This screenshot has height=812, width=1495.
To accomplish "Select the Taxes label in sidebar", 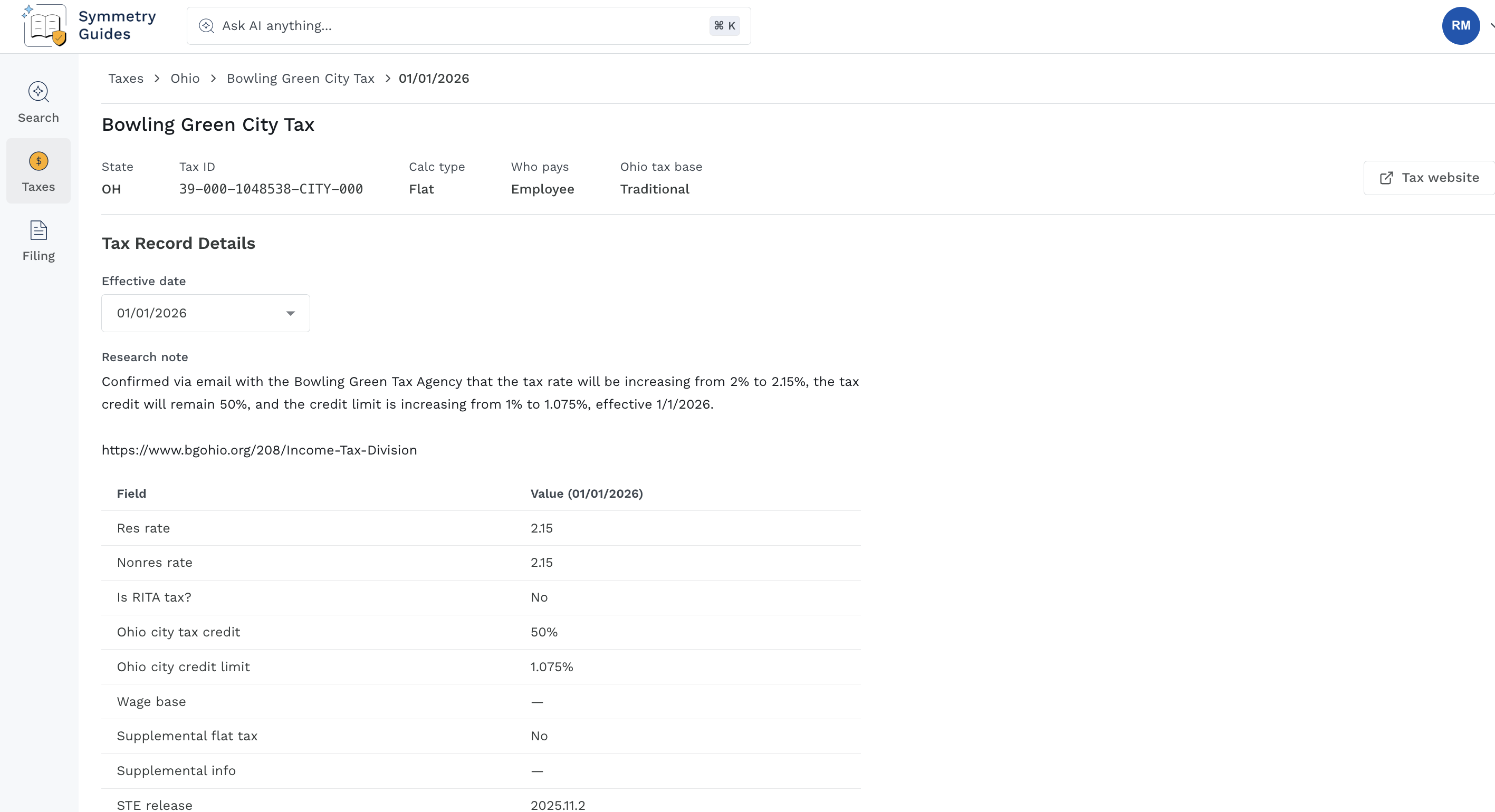I will coord(39,187).
